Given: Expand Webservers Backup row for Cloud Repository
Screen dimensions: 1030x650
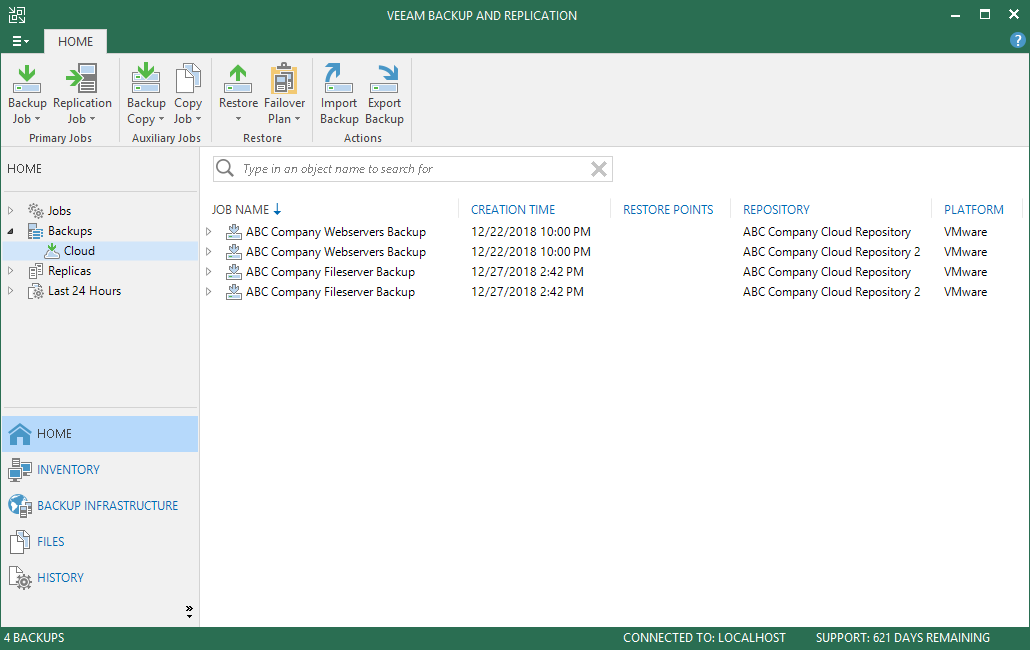Looking at the screenshot, I should click(208, 232).
